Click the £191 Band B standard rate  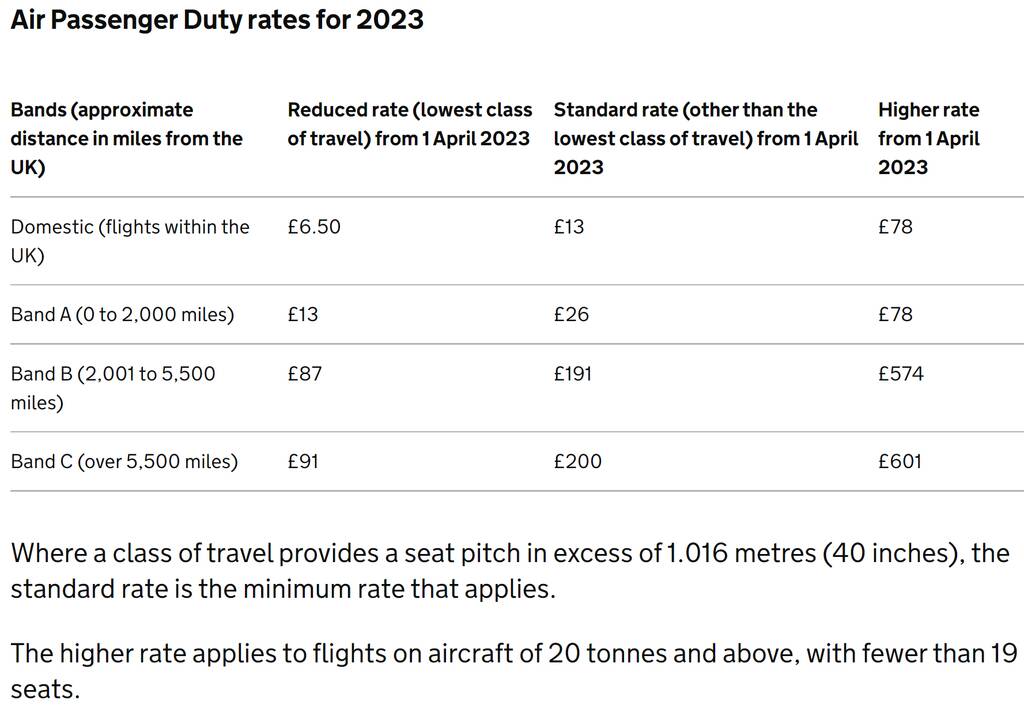tap(573, 374)
